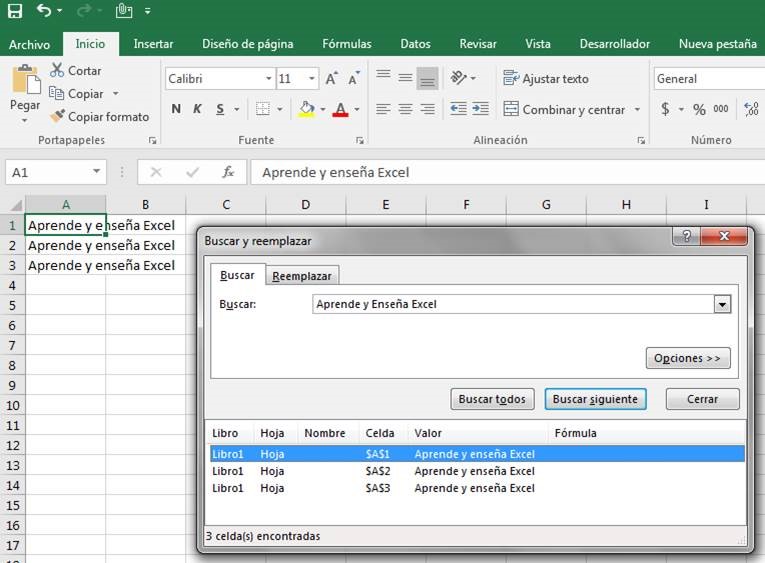Open the Calibri font name dropdown

tap(268, 79)
